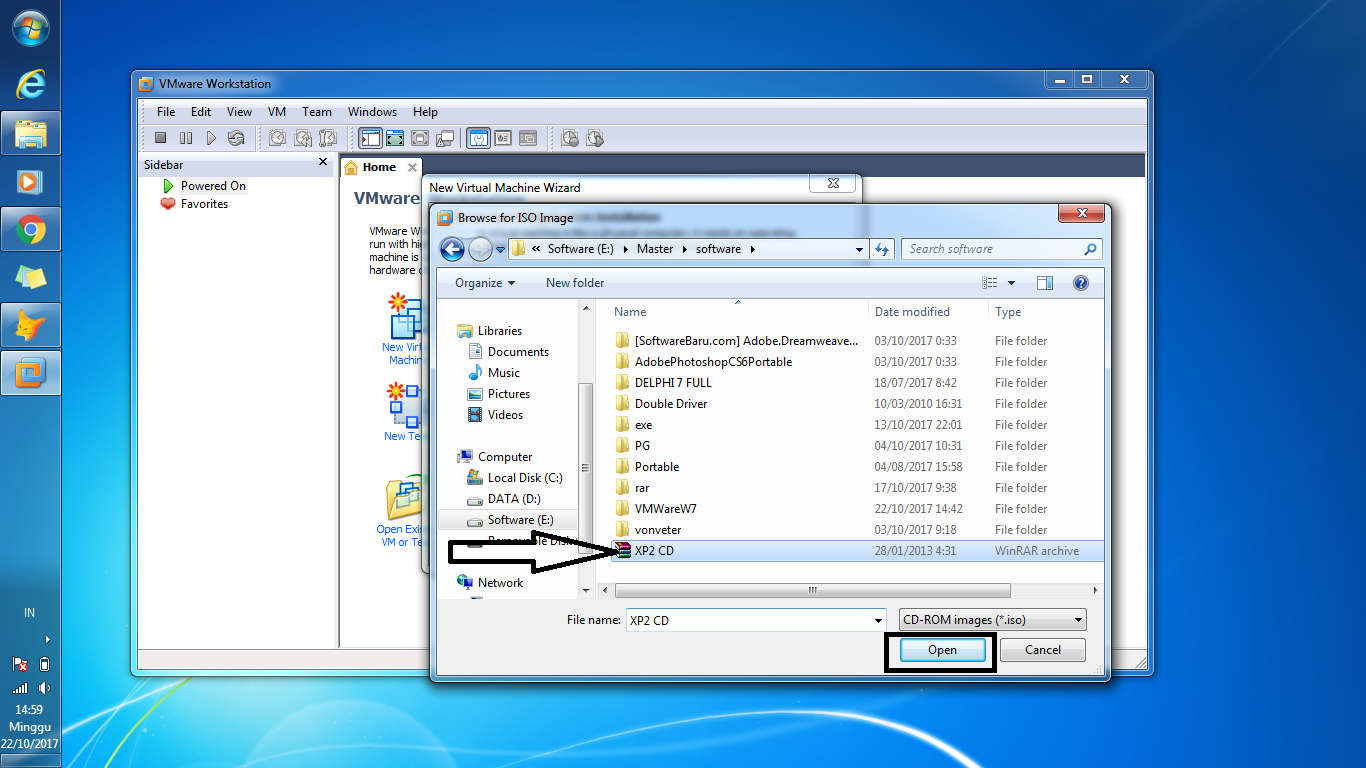The image size is (1366, 768).
Task: Select the VMWareW7 folder
Action: pos(666,509)
